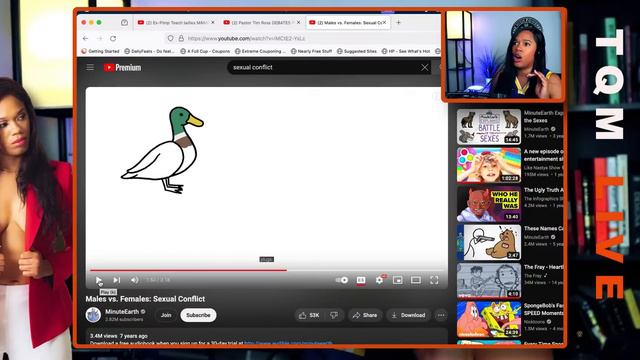The width and height of the screenshot is (640, 360).
Task: Open 'These Names' MinuteEarth video title
Action: [543, 229]
